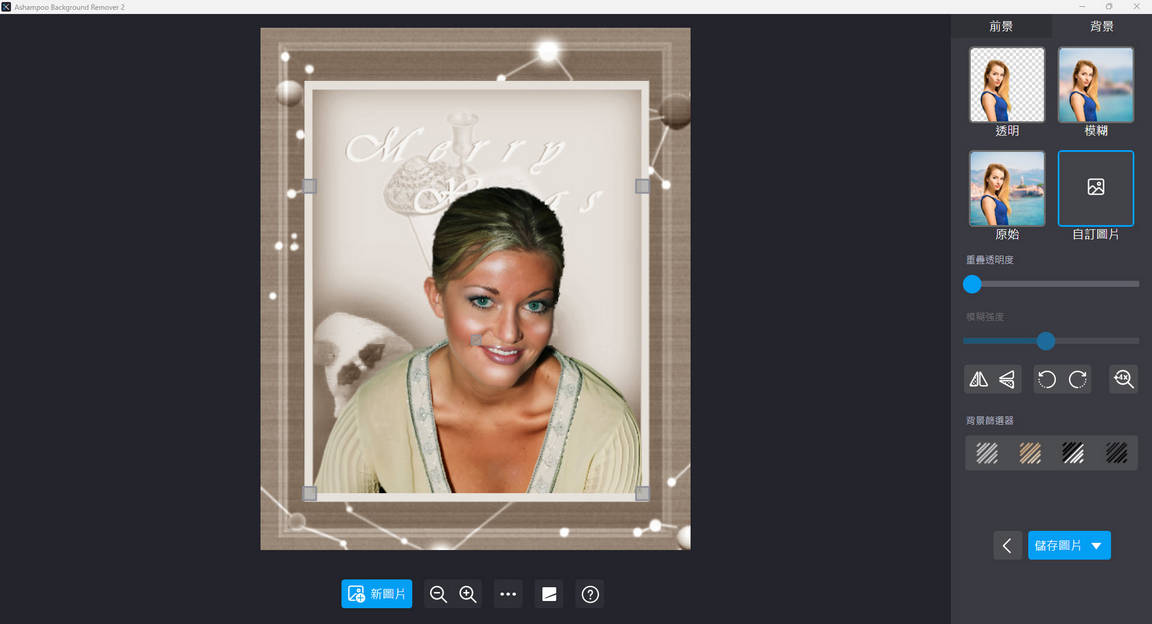Click the bottom-right resize handle of the photo
Image resolution: width=1152 pixels, height=624 pixels.
[x=642, y=494]
